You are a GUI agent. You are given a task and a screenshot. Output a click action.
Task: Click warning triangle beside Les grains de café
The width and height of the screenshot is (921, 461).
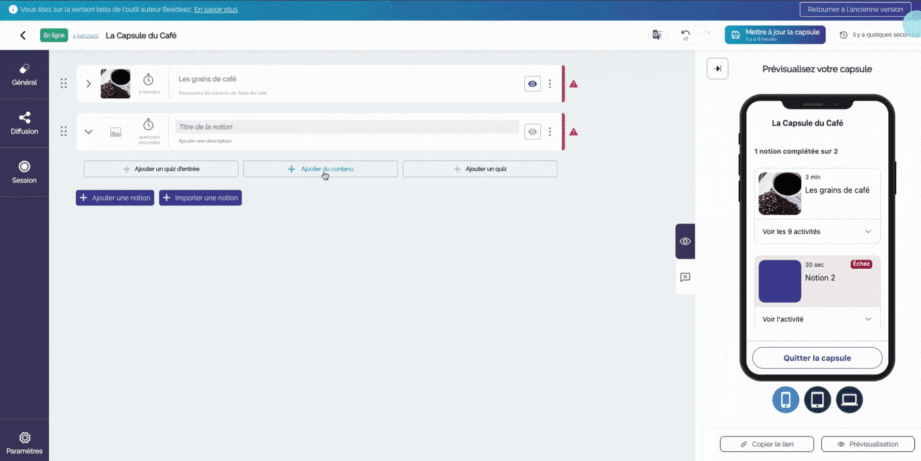[574, 84]
